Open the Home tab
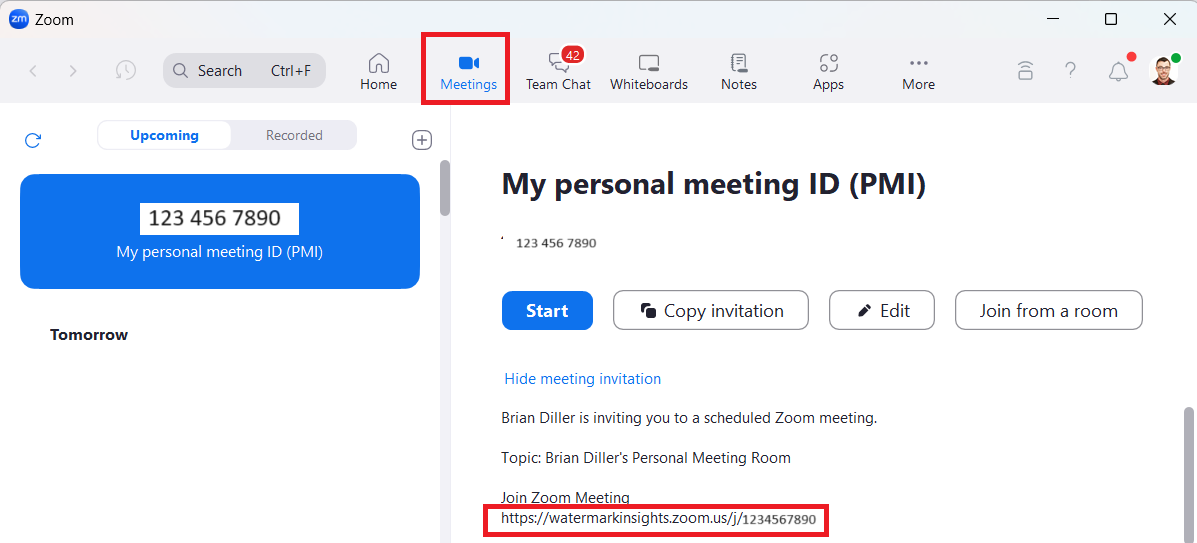 click(x=379, y=72)
